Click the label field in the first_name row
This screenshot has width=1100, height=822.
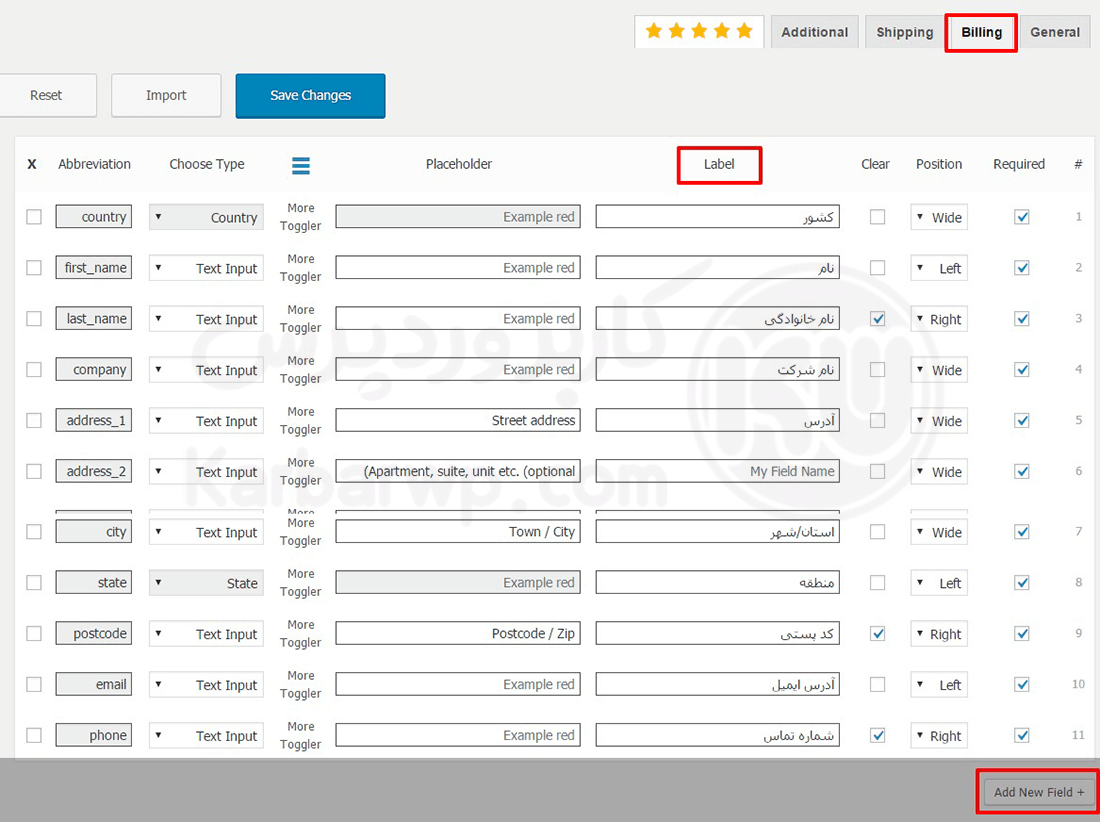(x=718, y=268)
